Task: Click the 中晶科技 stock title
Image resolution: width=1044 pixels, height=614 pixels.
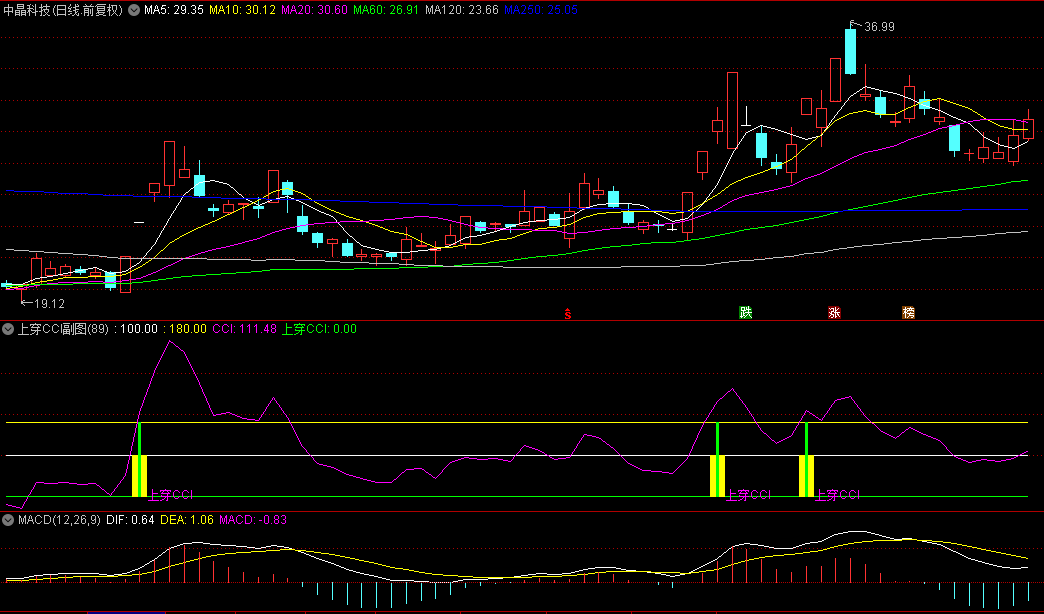Action: click(x=62, y=10)
